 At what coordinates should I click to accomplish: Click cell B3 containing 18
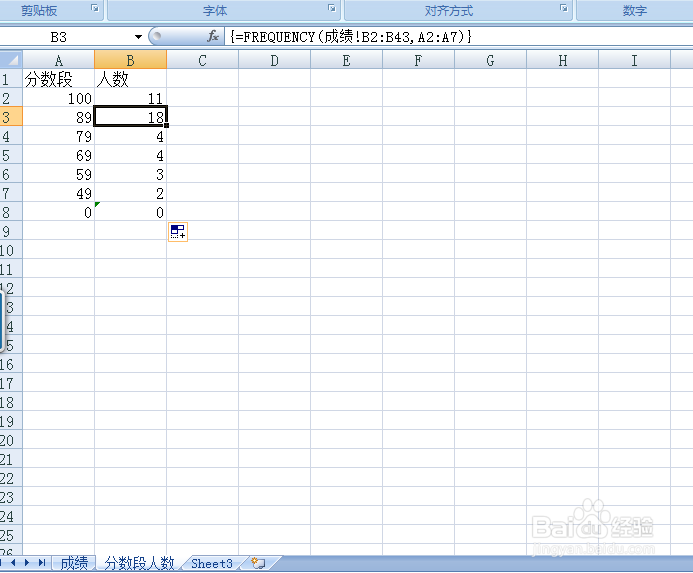pos(130,117)
